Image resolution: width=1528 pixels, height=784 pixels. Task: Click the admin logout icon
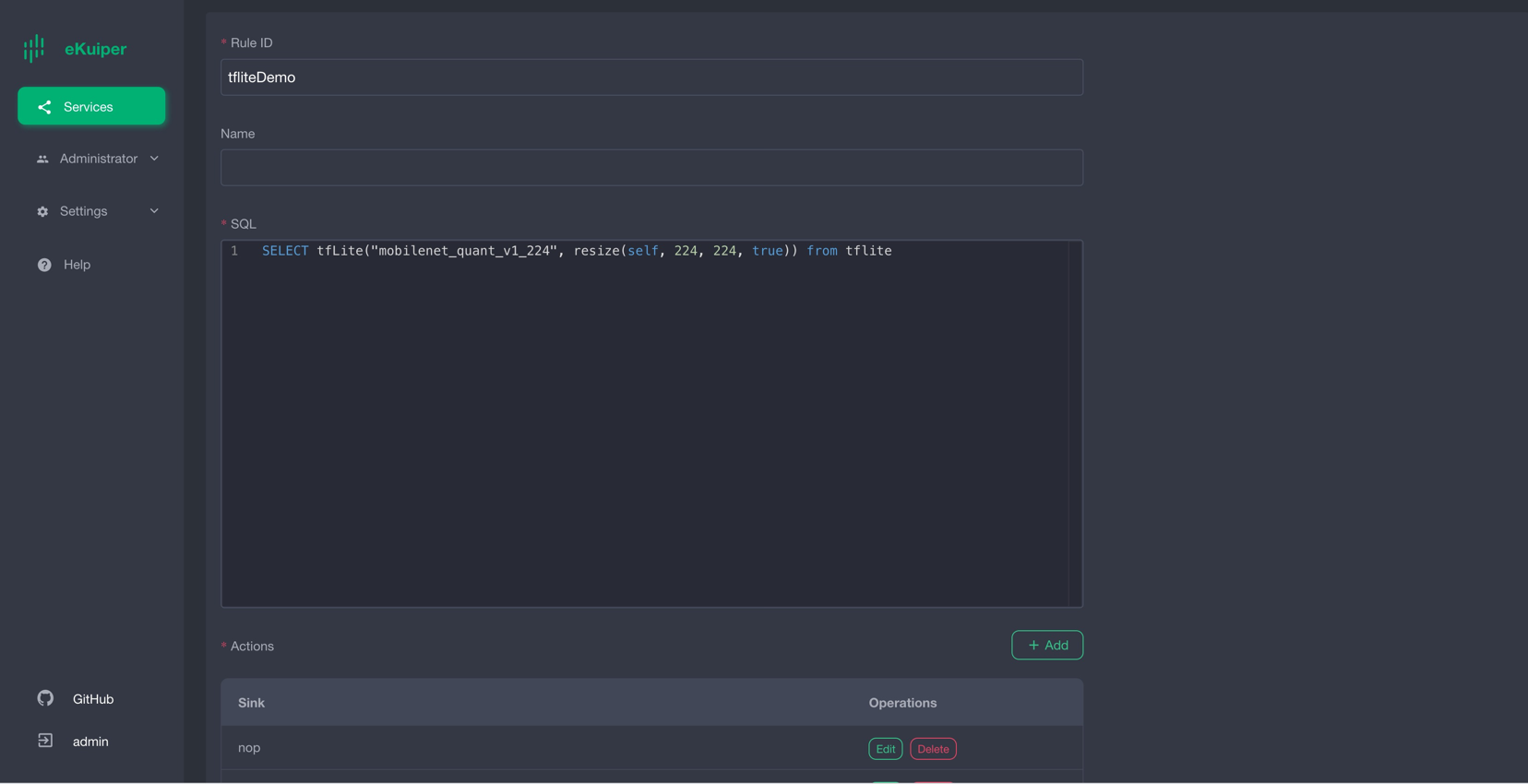point(45,741)
